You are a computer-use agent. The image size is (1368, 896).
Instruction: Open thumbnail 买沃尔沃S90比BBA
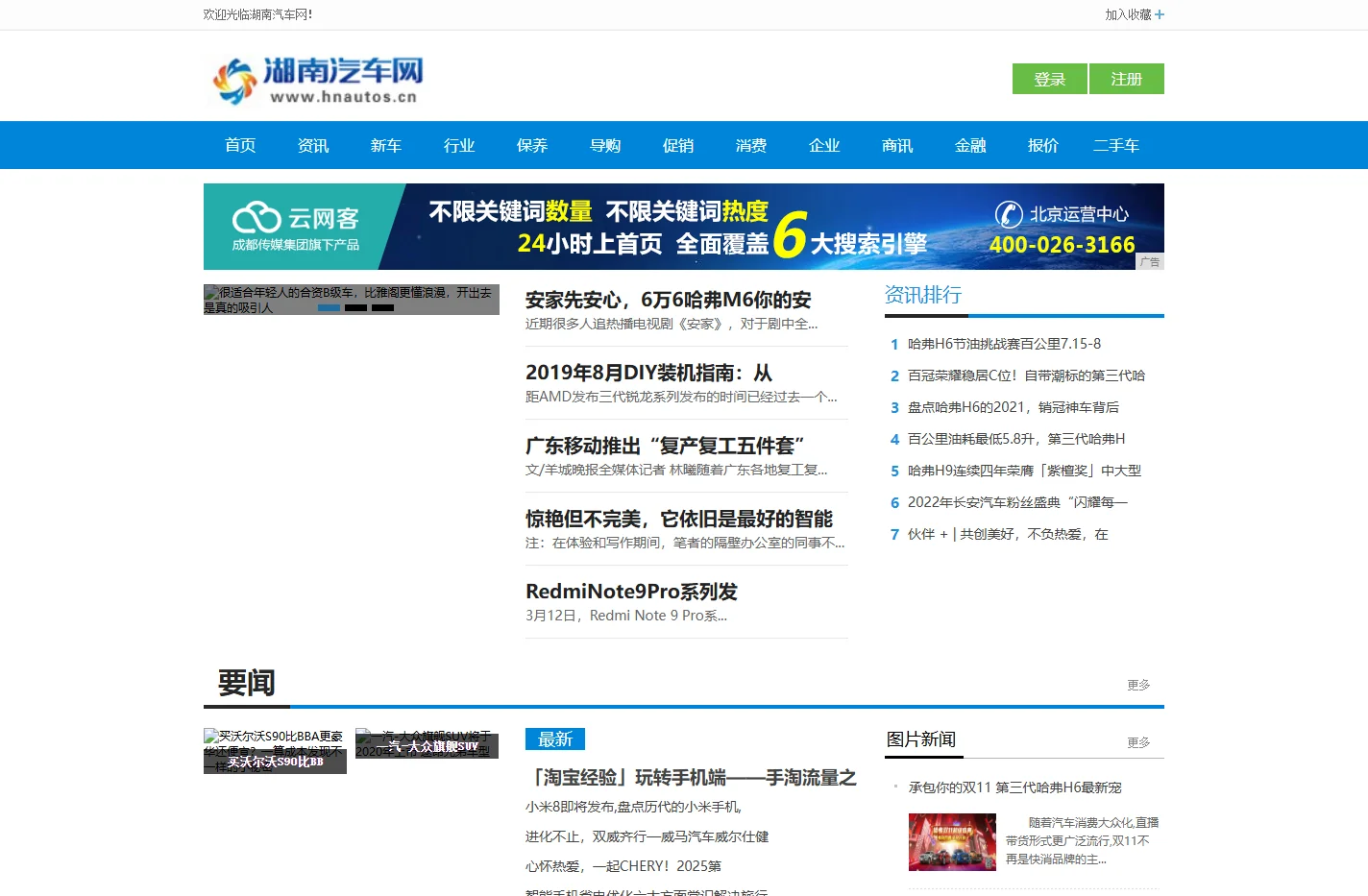(275, 751)
